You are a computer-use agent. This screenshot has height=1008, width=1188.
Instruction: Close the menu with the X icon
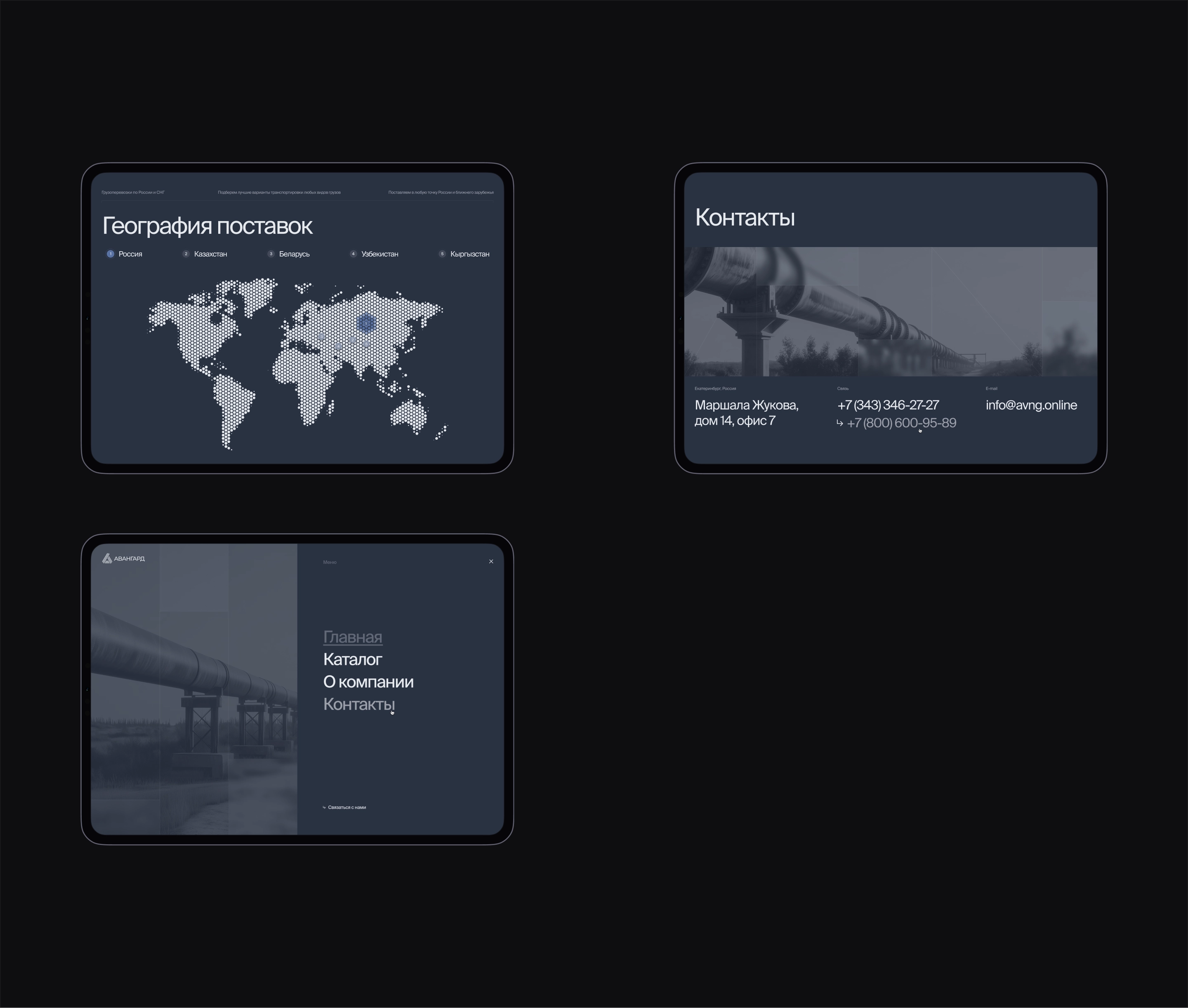tap(491, 561)
